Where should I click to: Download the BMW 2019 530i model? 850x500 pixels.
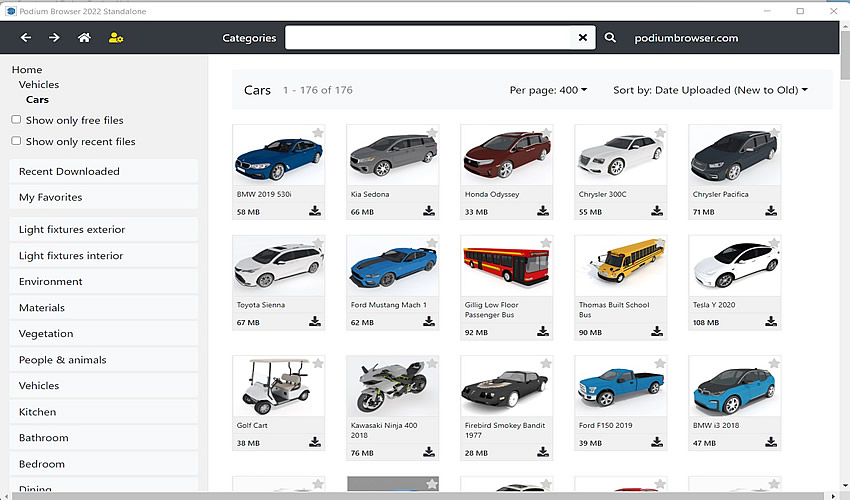[315, 210]
